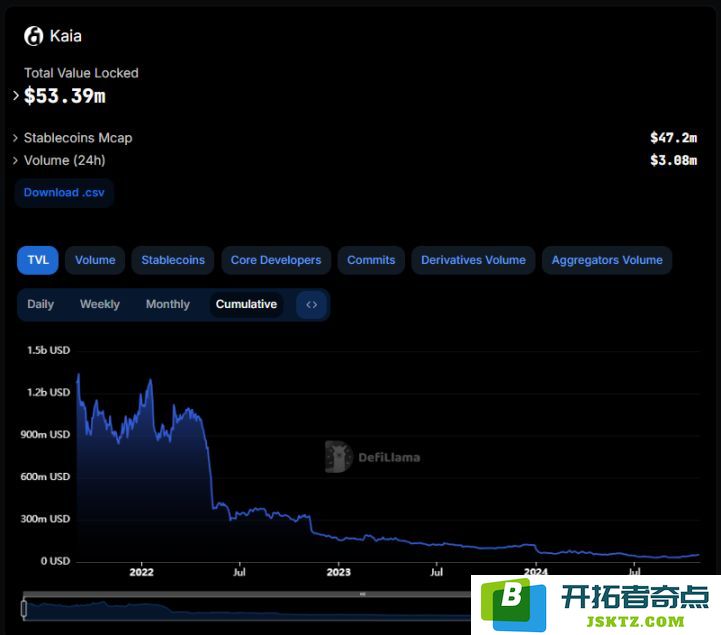The height and width of the screenshot is (635, 721).
Task: Click the Kaia logo icon
Action: click(x=34, y=36)
